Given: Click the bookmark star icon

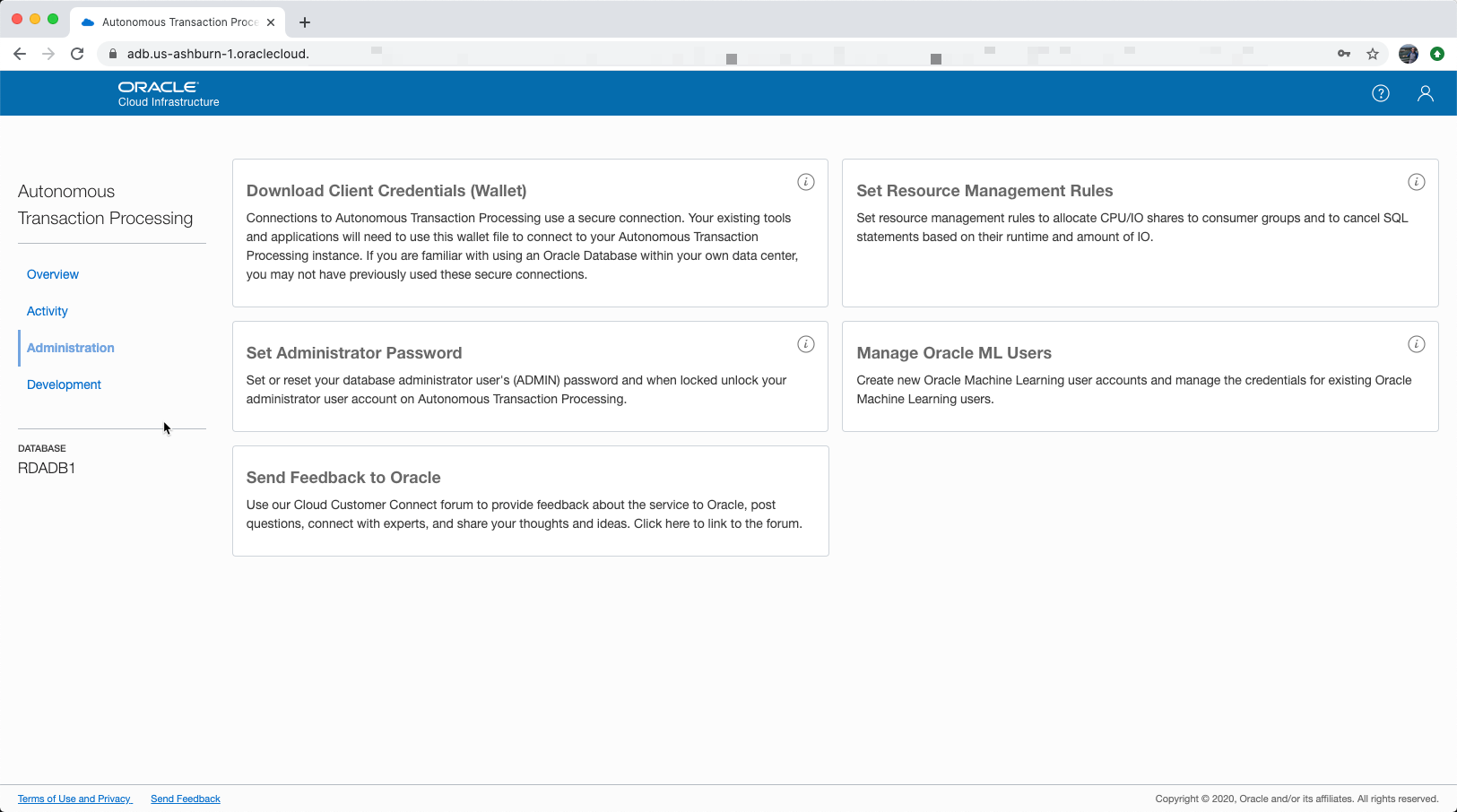Looking at the screenshot, I should tap(1373, 54).
